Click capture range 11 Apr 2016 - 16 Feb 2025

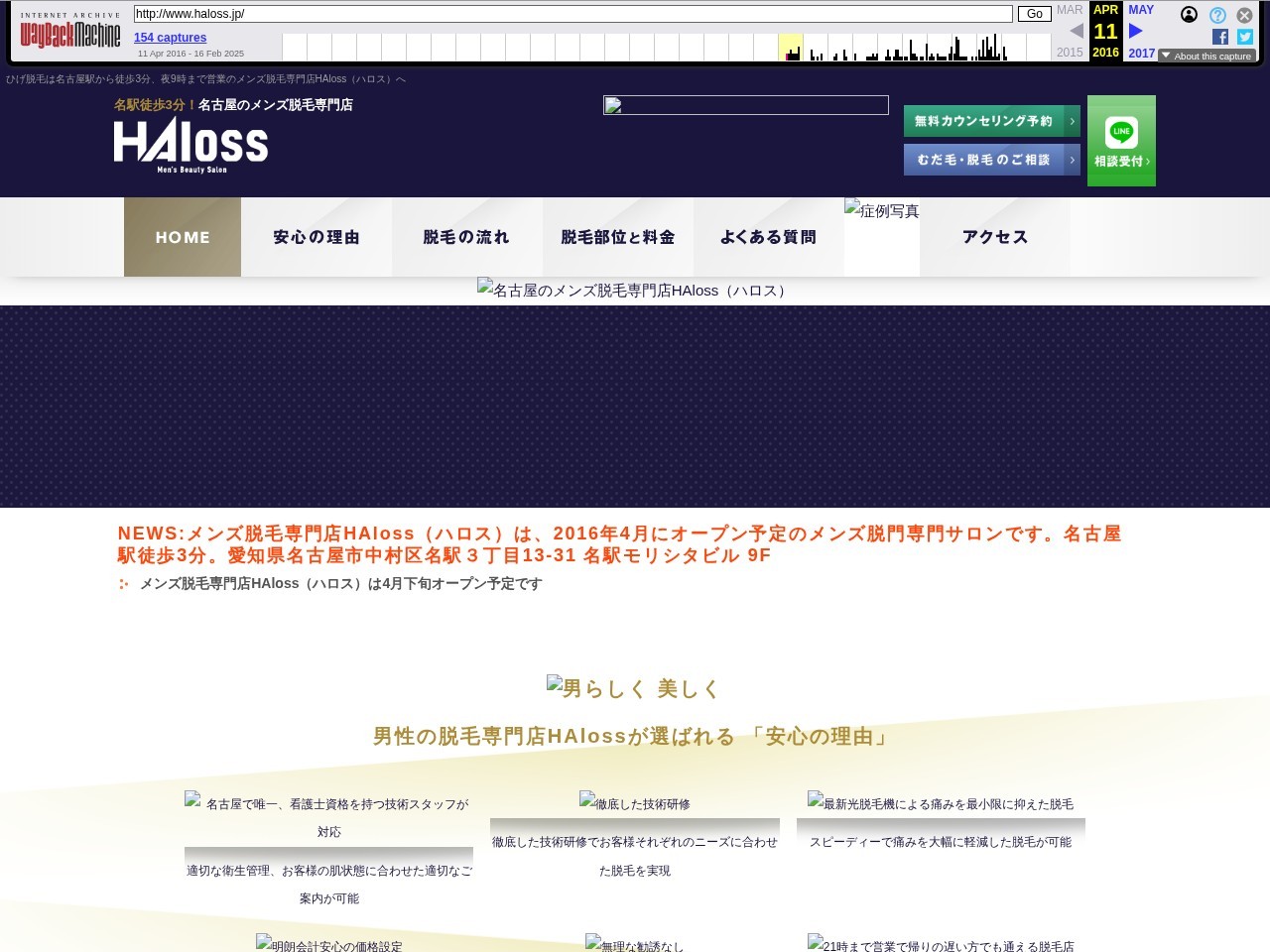190,54
